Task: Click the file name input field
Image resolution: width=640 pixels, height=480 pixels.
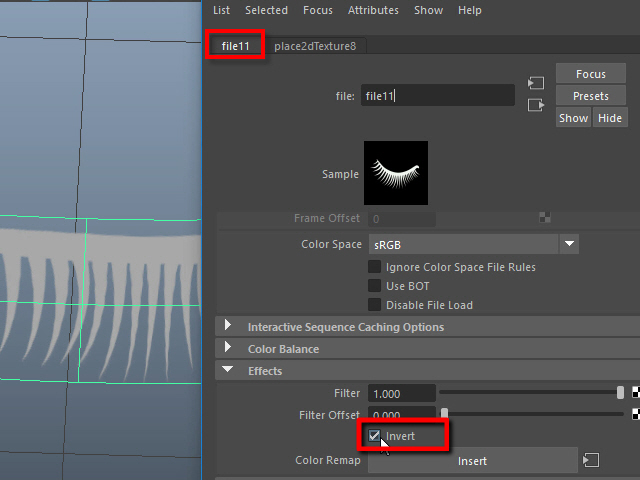Action: tap(438, 96)
